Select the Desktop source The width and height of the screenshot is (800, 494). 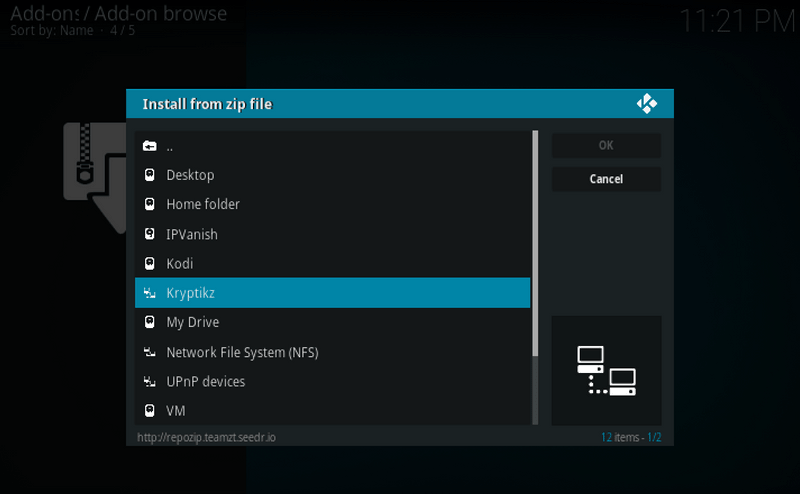332,175
